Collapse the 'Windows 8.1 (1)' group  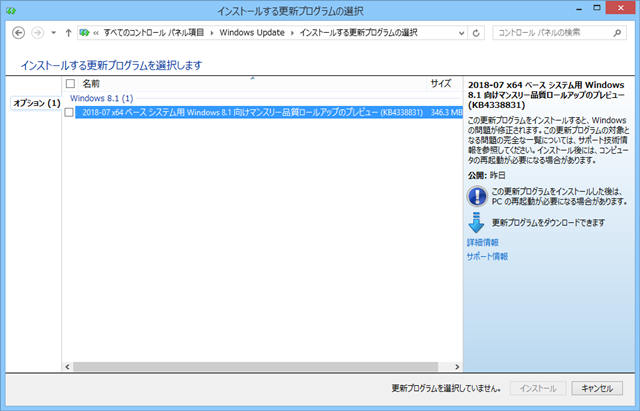102,98
